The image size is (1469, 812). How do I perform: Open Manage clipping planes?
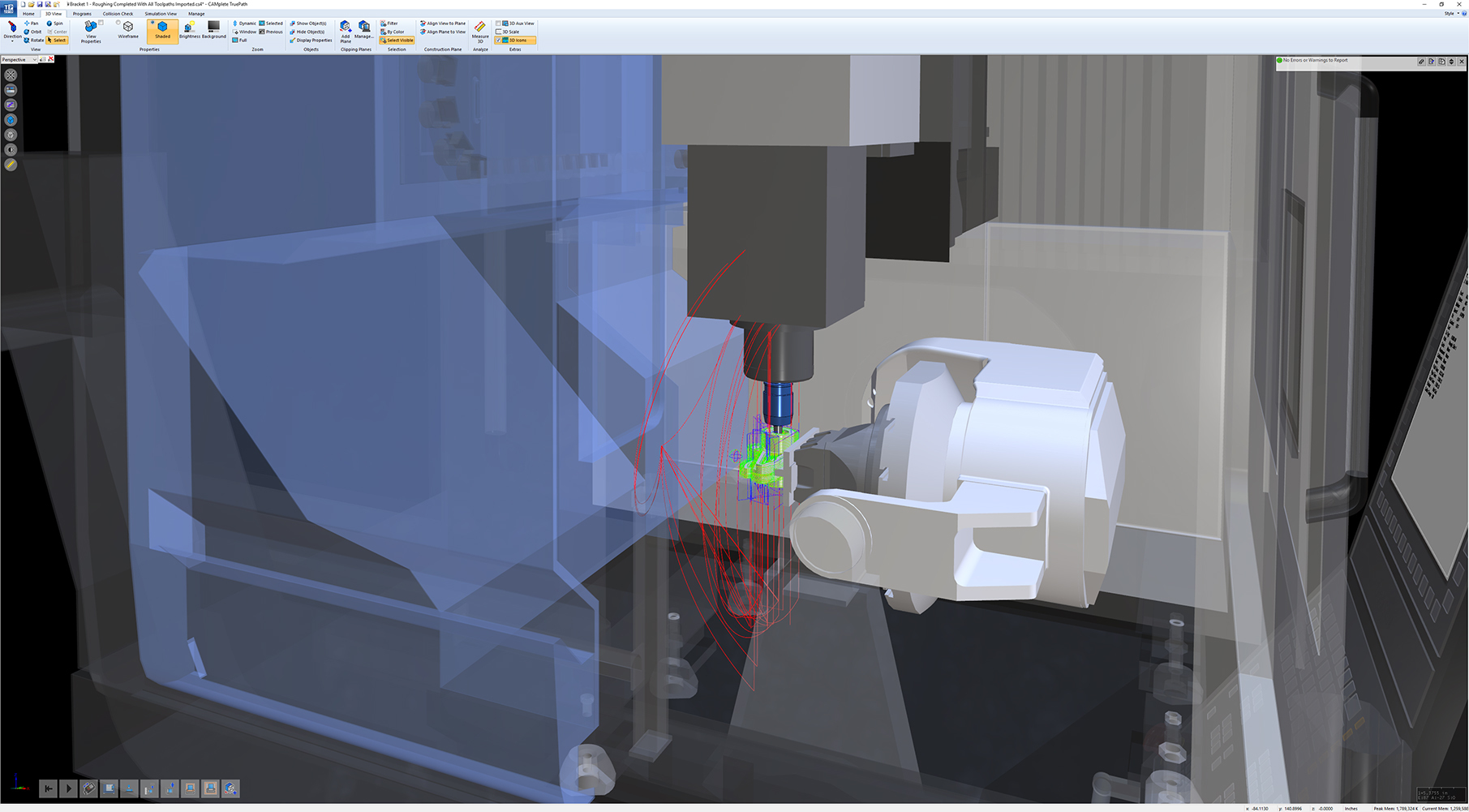coord(364,31)
